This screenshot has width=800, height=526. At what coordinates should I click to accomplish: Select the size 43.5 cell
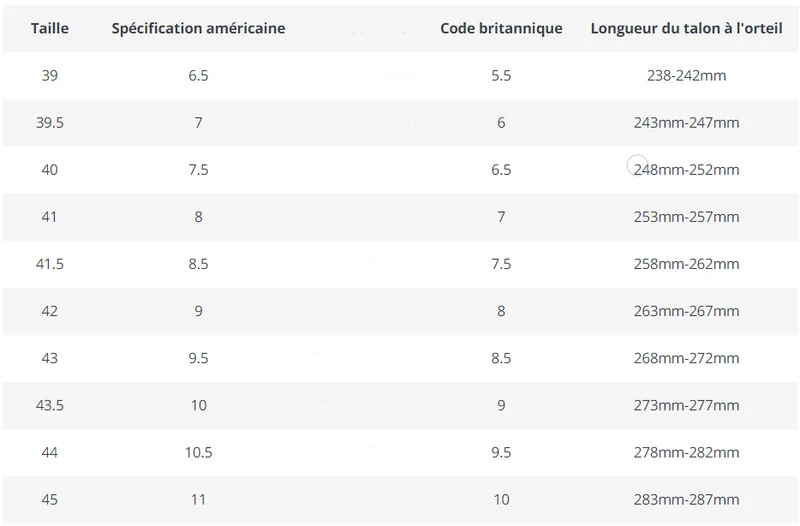click(x=49, y=405)
